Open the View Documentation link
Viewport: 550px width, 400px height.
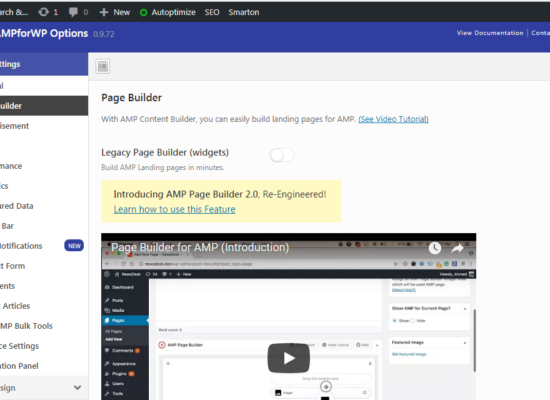tap(490, 33)
